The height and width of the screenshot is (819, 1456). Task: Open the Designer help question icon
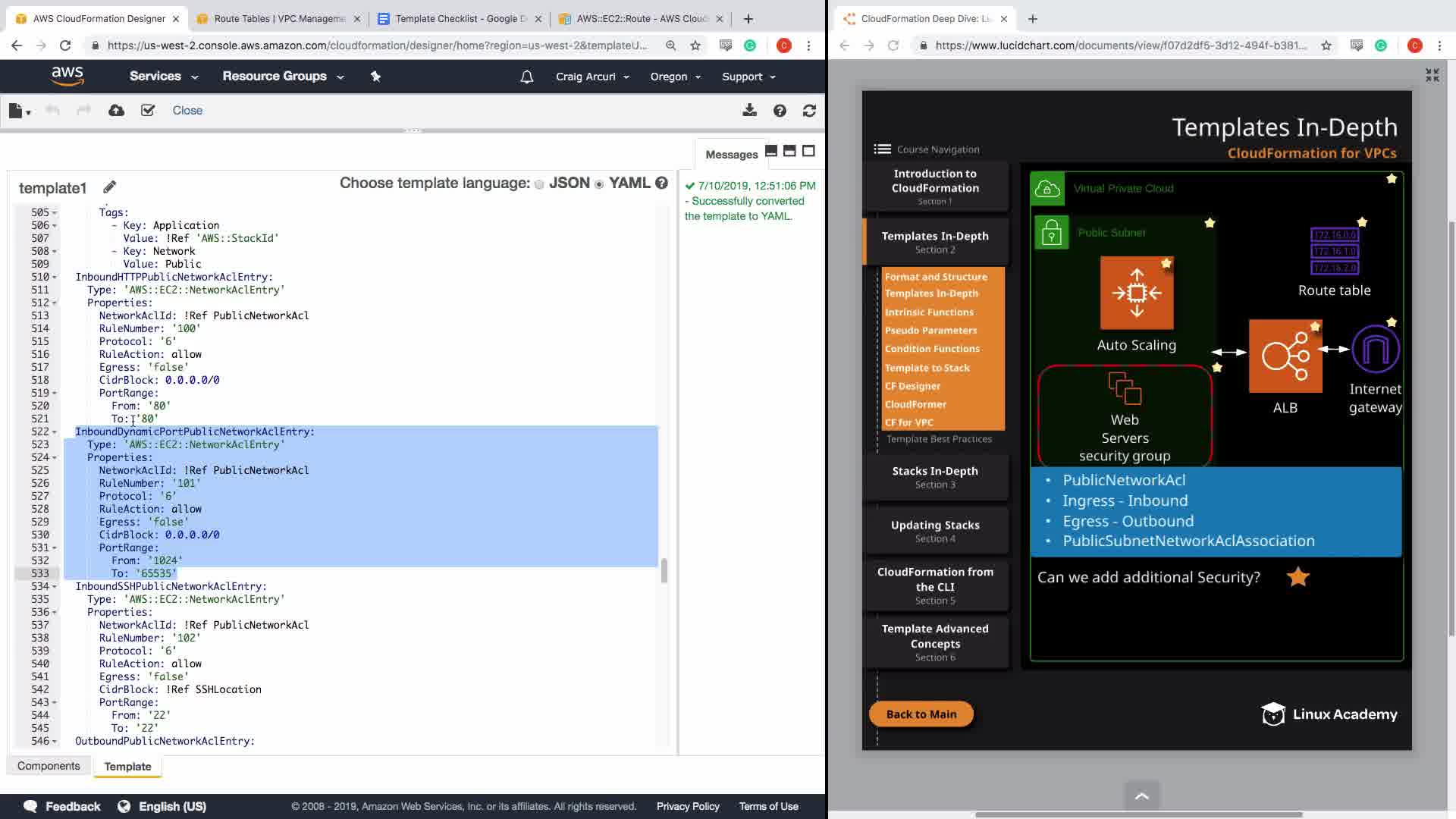tap(780, 111)
